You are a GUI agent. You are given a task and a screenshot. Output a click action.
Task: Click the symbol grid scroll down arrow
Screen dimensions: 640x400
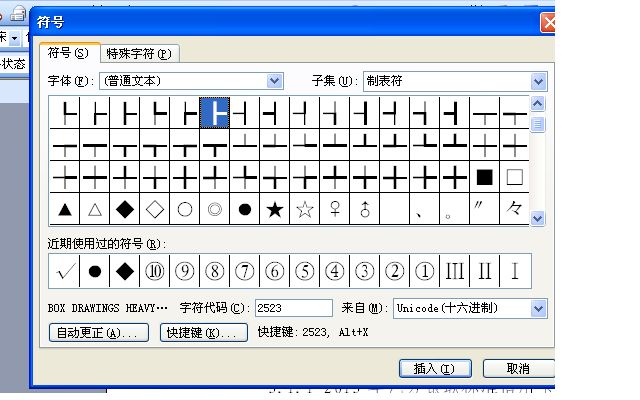[538, 218]
